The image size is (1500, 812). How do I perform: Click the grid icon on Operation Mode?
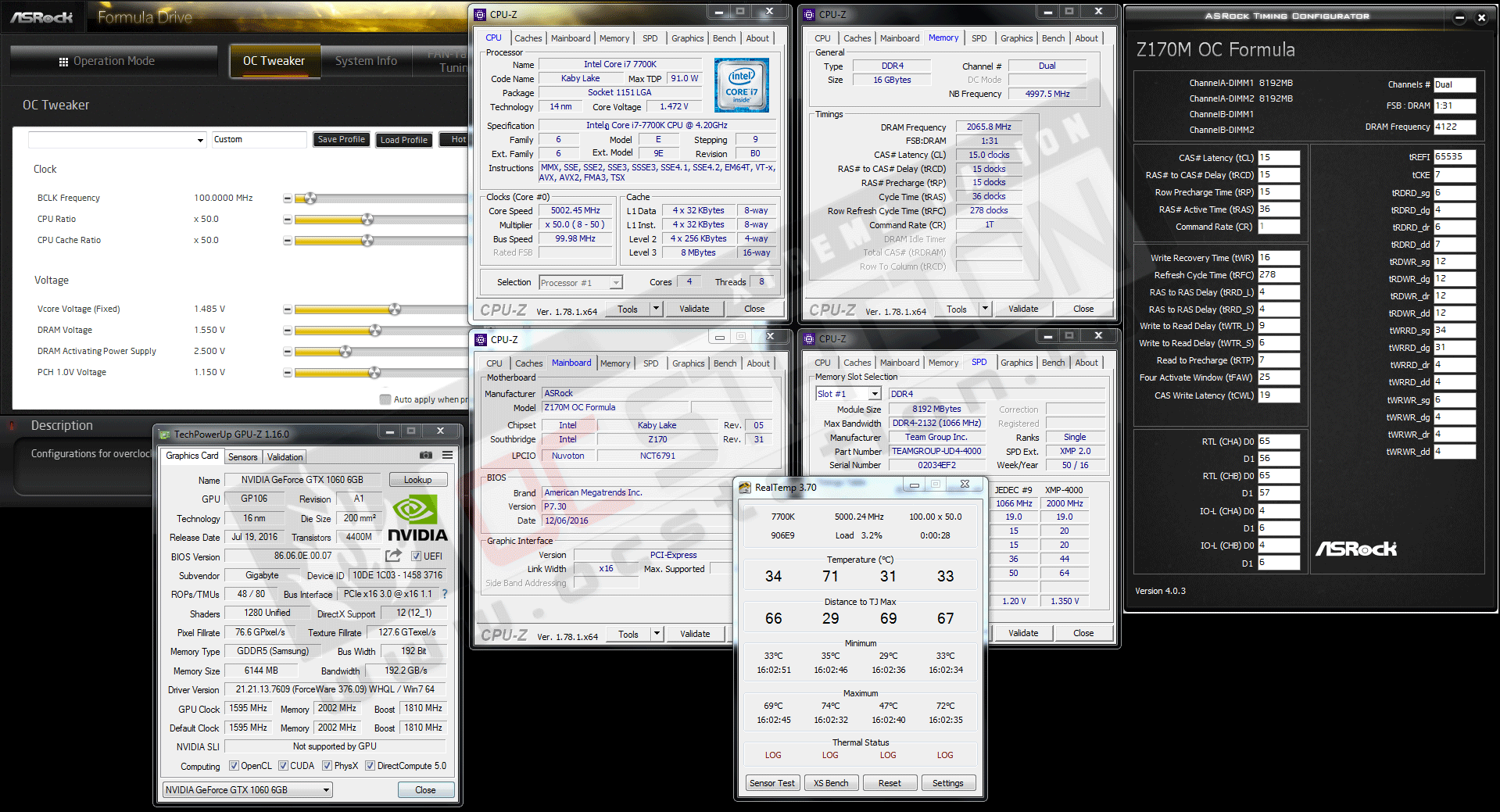[63, 62]
